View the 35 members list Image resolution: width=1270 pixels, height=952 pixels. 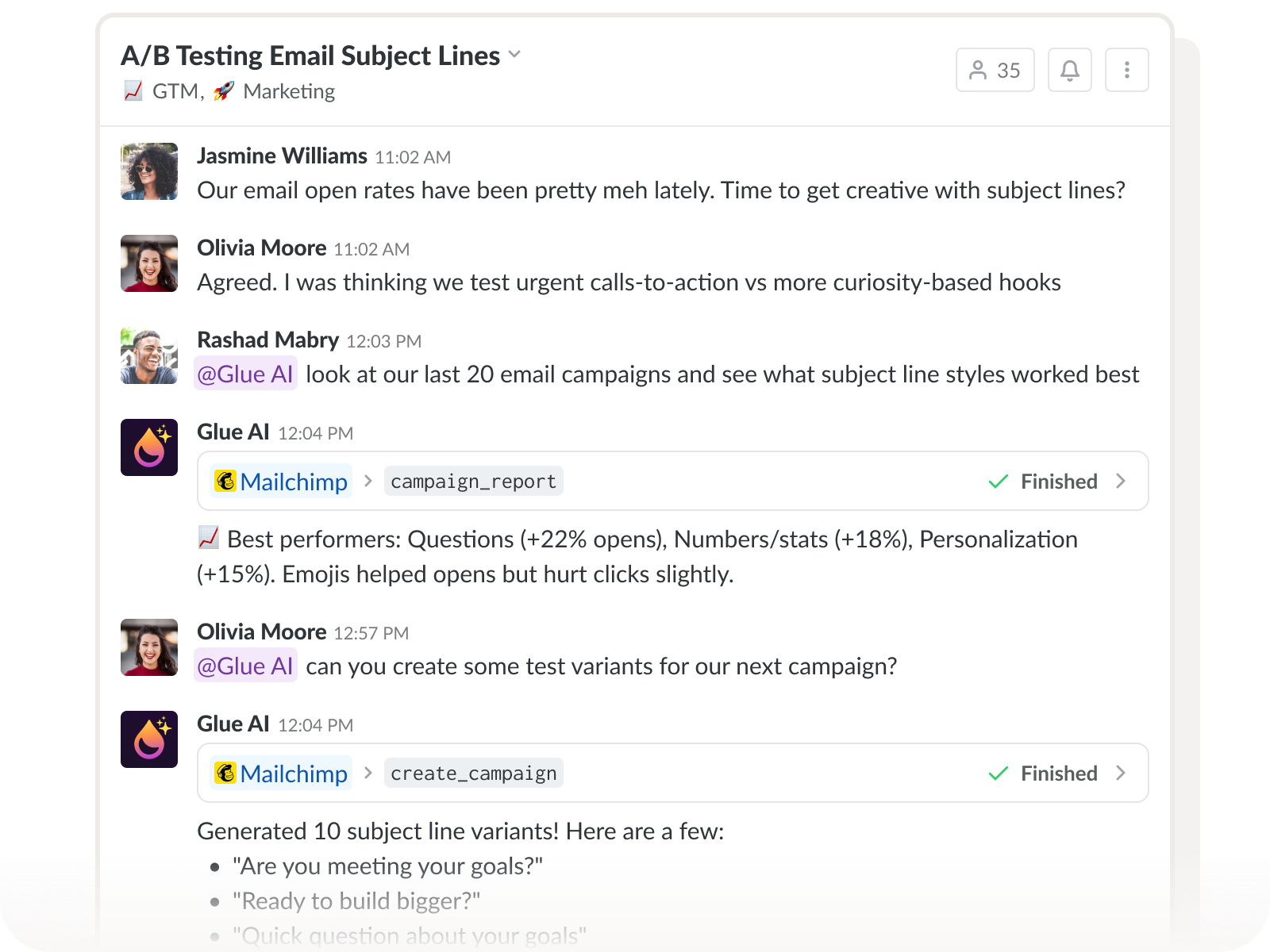tap(995, 71)
